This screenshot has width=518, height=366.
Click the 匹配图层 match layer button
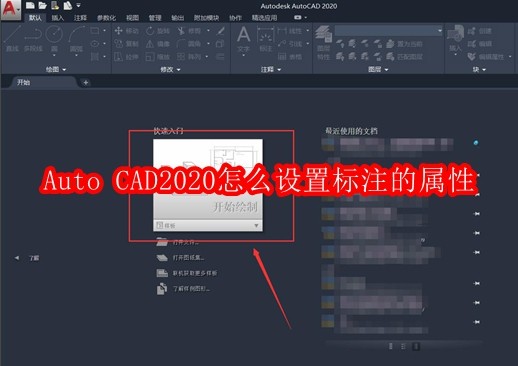(404, 57)
